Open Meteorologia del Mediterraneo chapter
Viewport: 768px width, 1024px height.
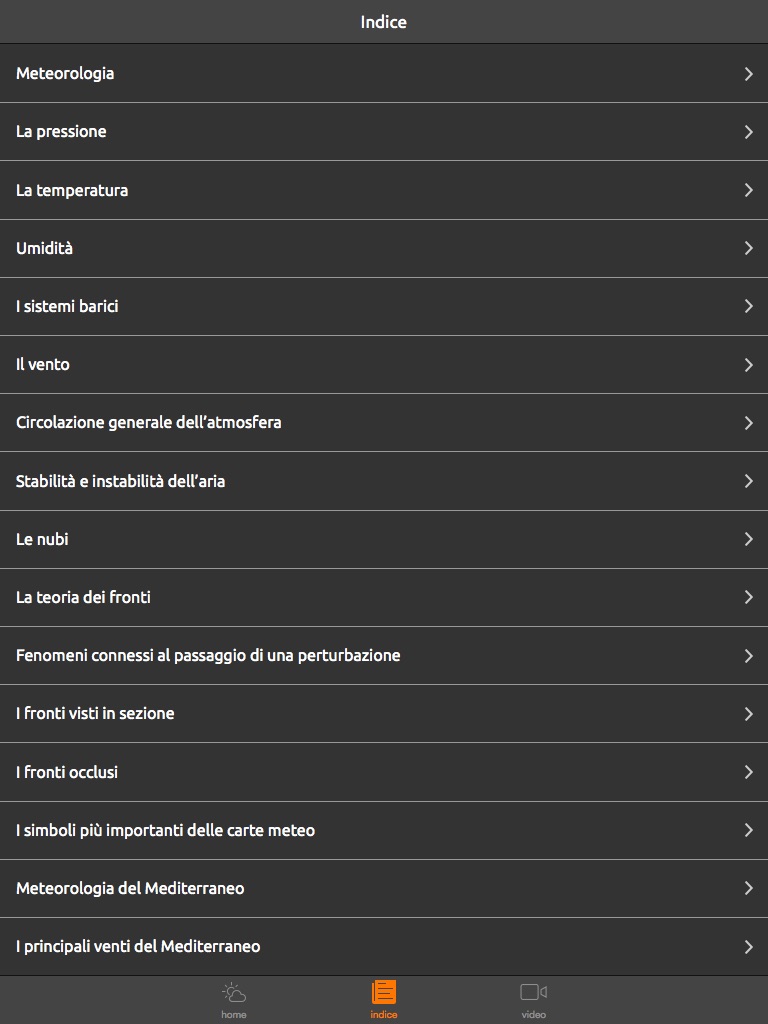click(x=130, y=888)
